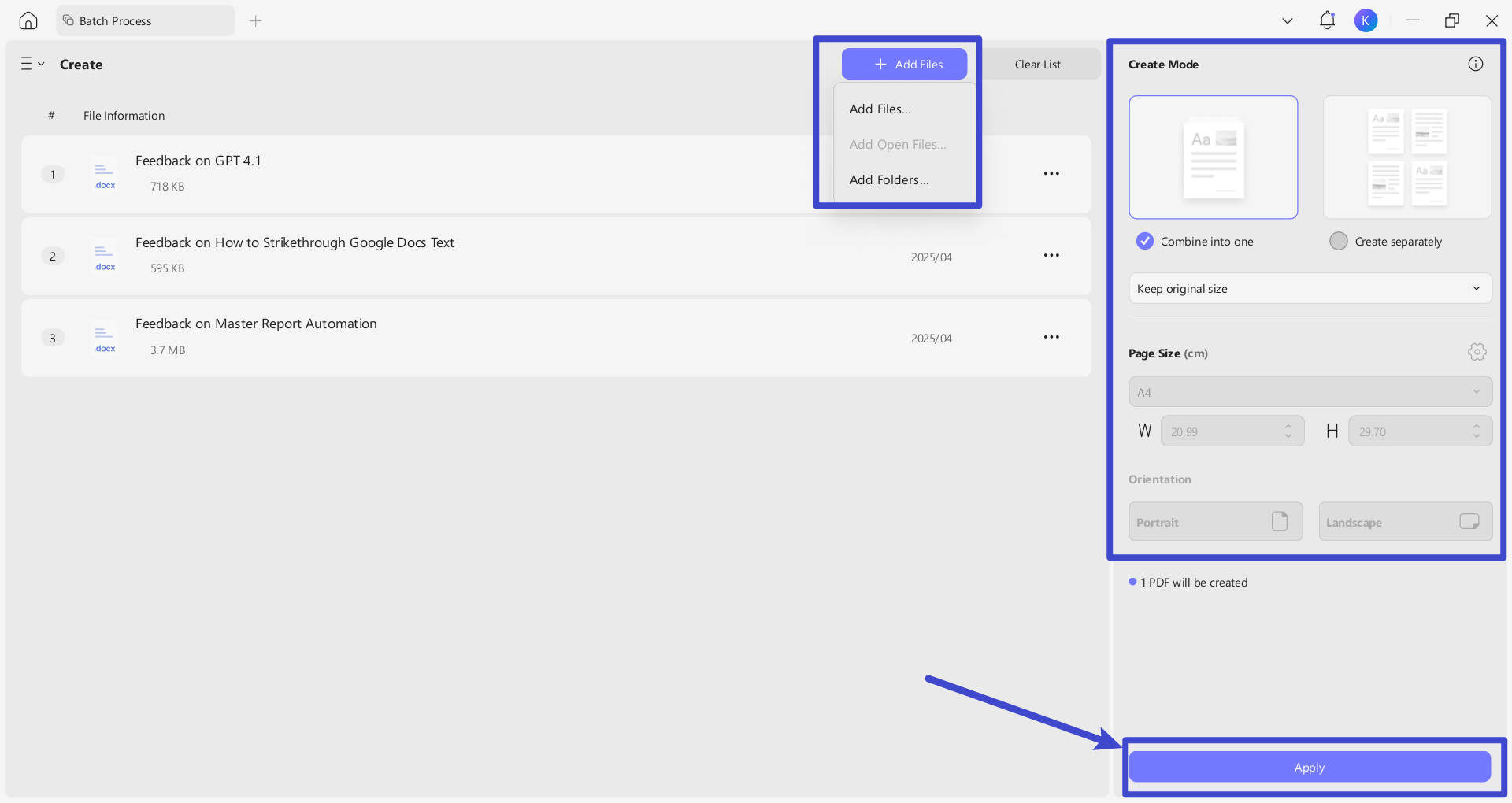Viewport: 1512px width, 803px height.
Task: Open more options for Strikethrough Google Docs file
Action: click(x=1051, y=255)
